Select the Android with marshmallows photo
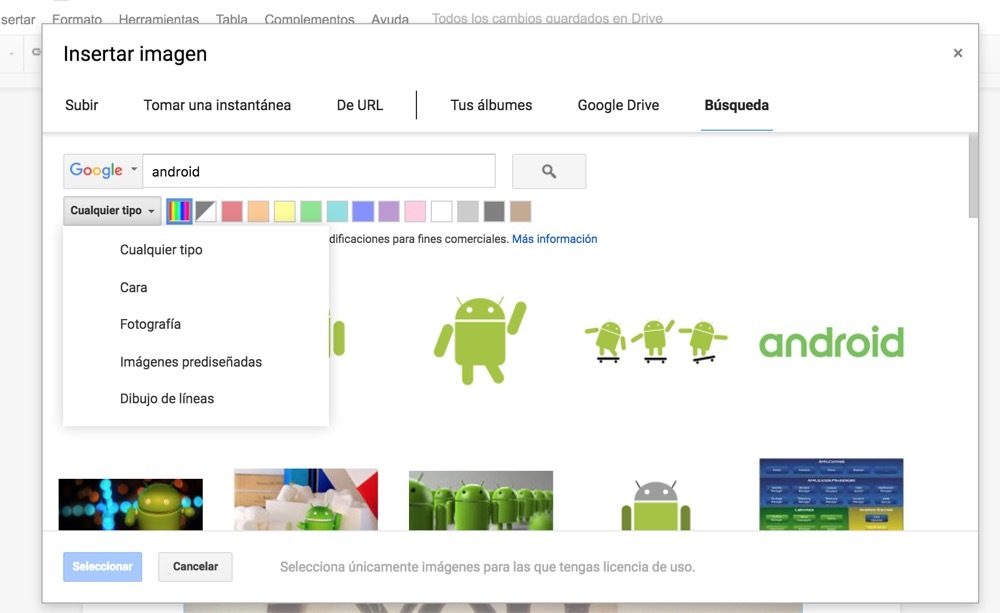The width and height of the screenshot is (1000, 613). [x=305, y=499]
